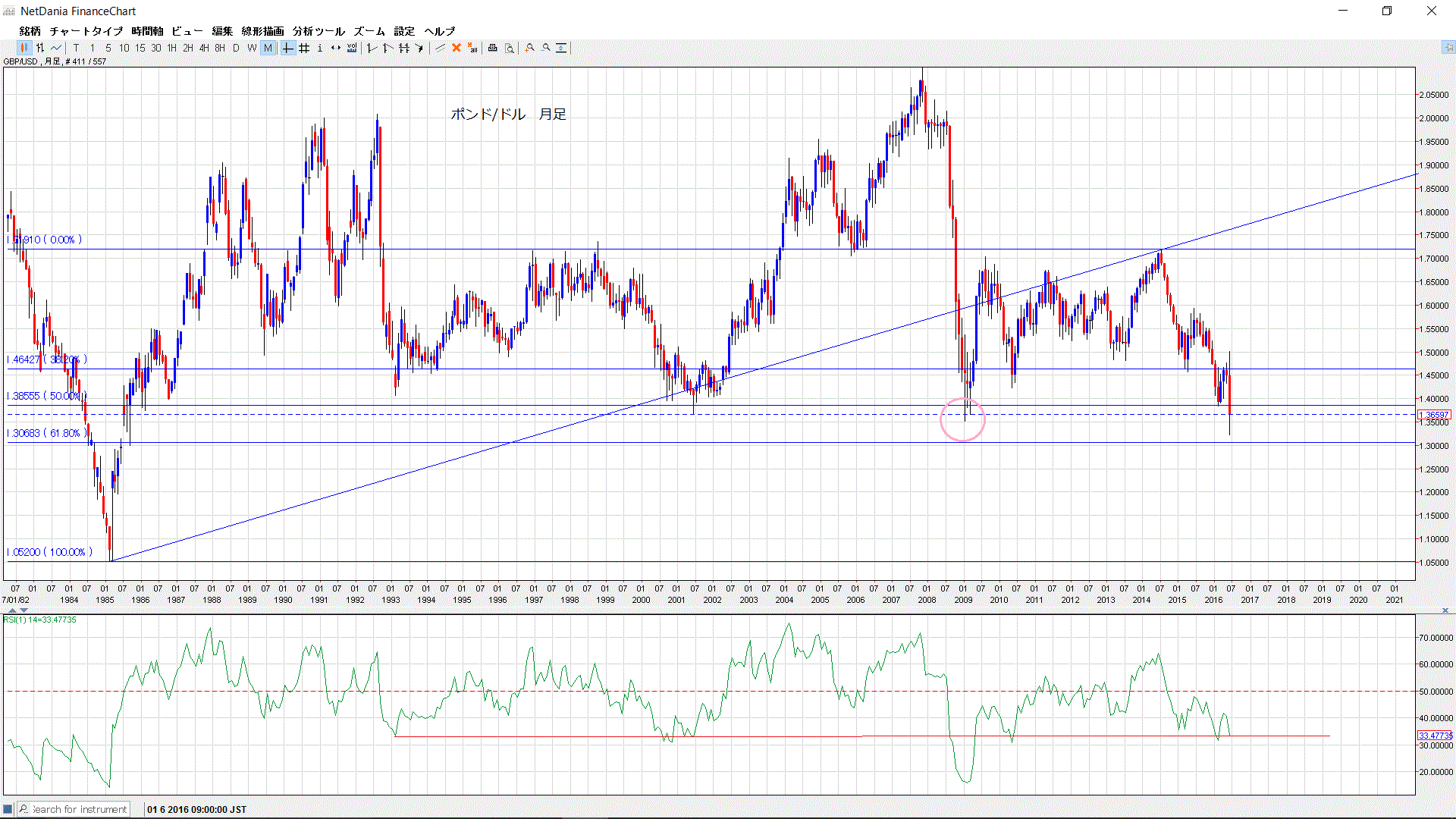Screen dimensions: 1456x819
Task: Click the 1.36597 current price tag
Action: pyautogui.click(x=1434, y=415)
